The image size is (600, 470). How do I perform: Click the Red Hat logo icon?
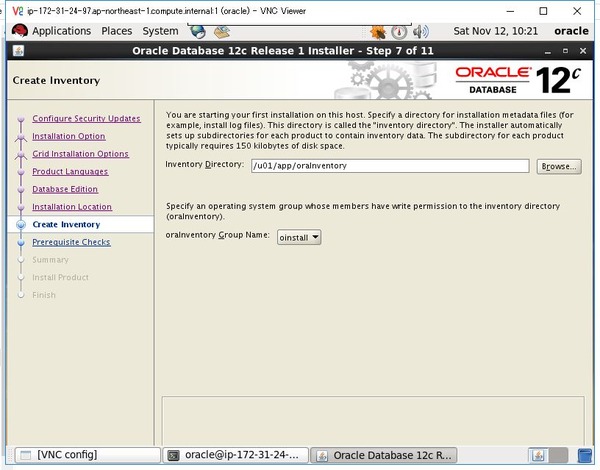click(x=20, y=31)
